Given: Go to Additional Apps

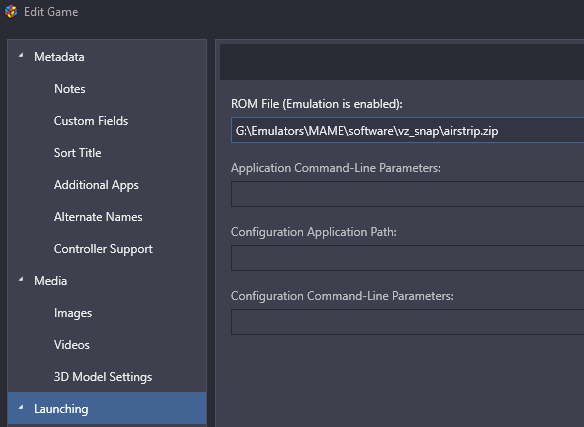Looking at the screenshot, I should pos(96,185).
